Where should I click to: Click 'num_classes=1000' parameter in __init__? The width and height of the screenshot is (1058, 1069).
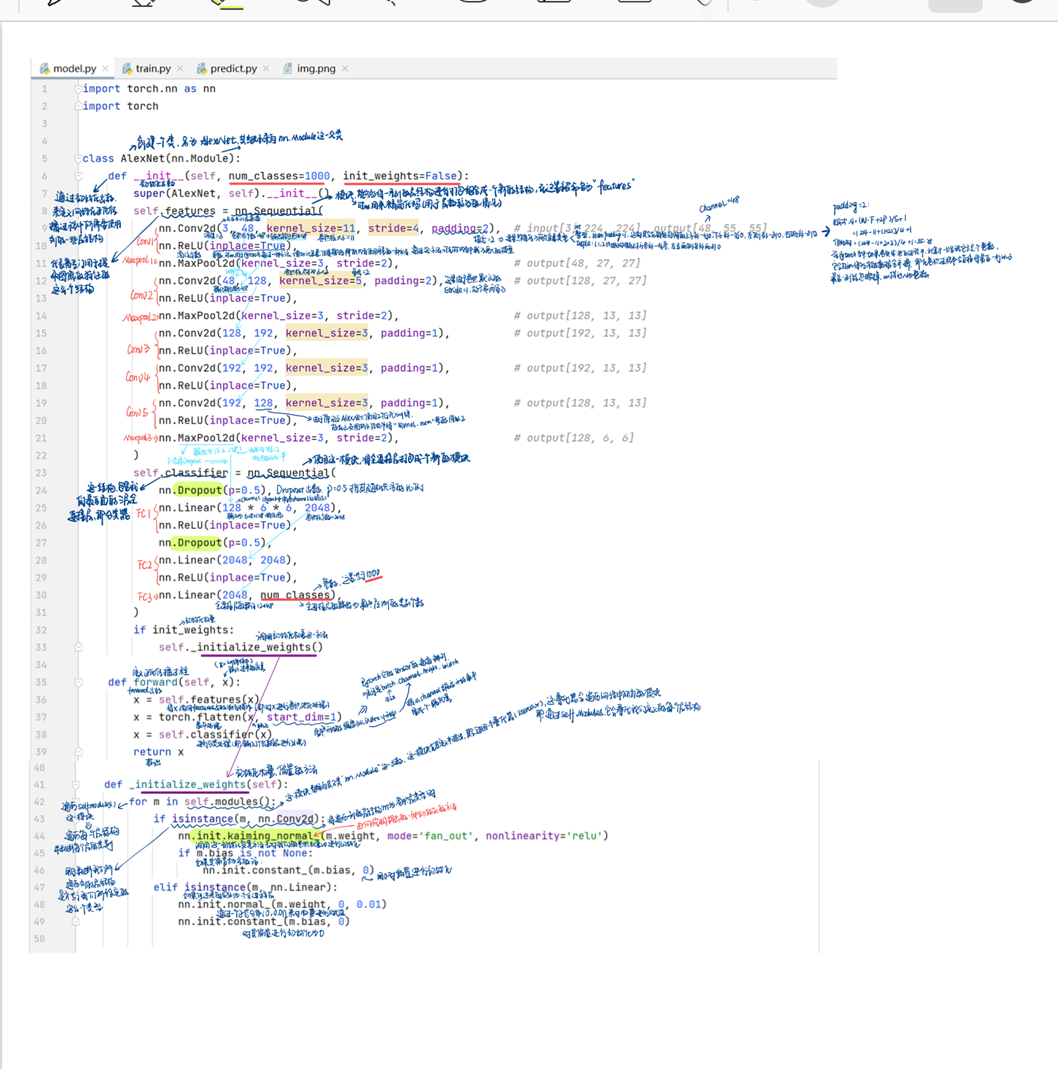[x=279, y=176]
